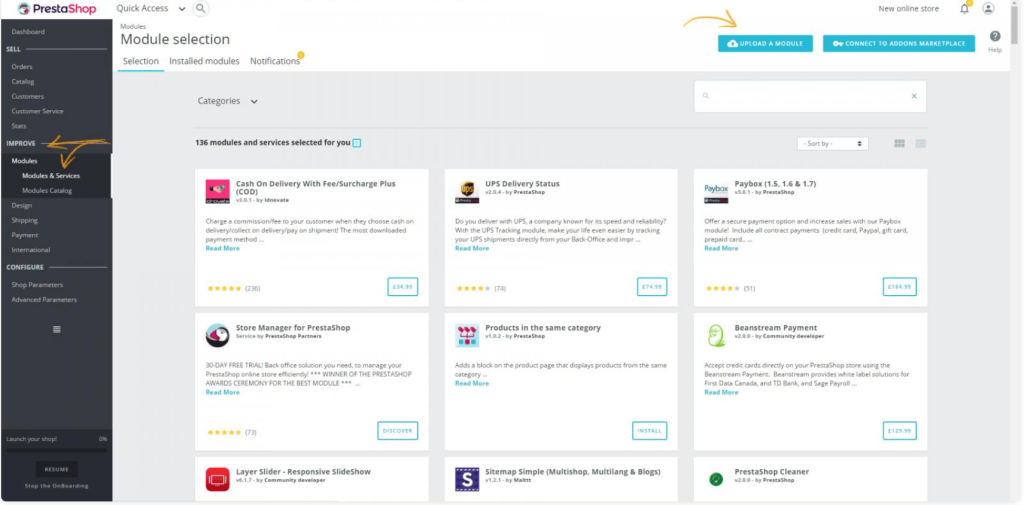1024x505 pixels.
Task: Click the Upload a Module button
Action: click(765, 44)
